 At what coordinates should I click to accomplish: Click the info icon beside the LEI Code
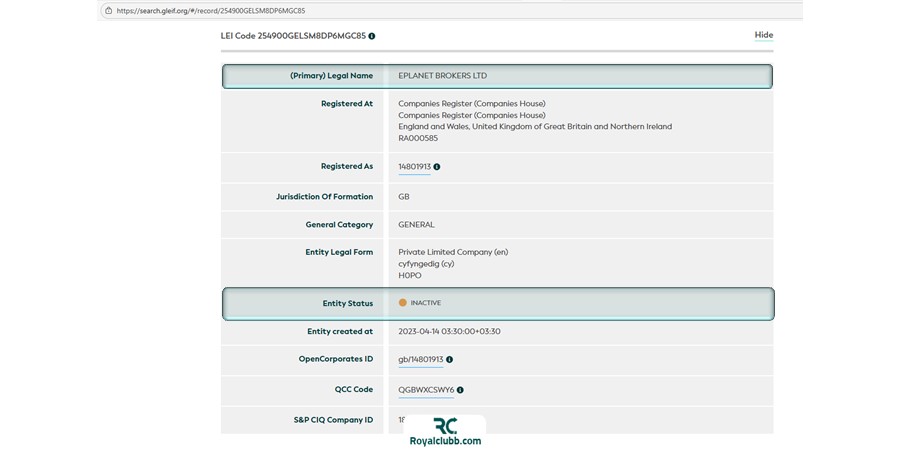click(372, 36)
